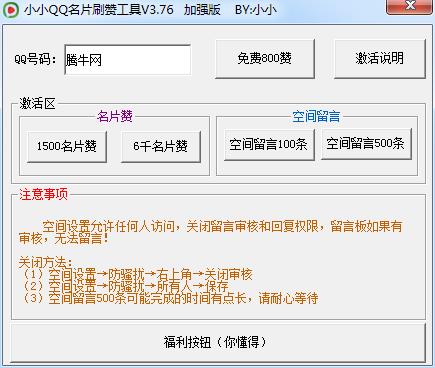
Task: Click 空间留言100条 button
Action: (x=269, y=145)
